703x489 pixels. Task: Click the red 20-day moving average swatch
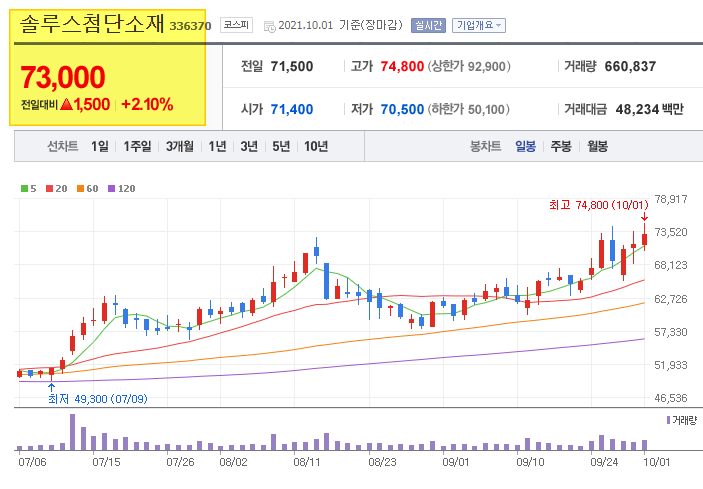49,189
